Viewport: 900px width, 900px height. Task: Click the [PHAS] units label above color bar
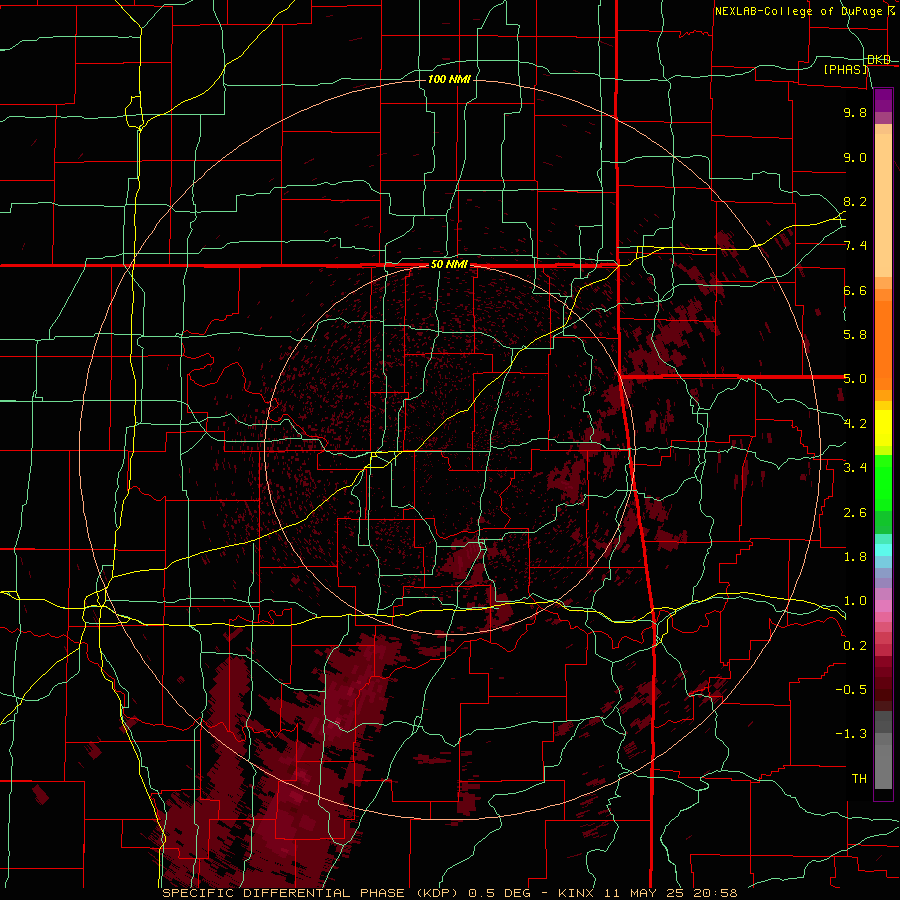[x=845, y=69]
